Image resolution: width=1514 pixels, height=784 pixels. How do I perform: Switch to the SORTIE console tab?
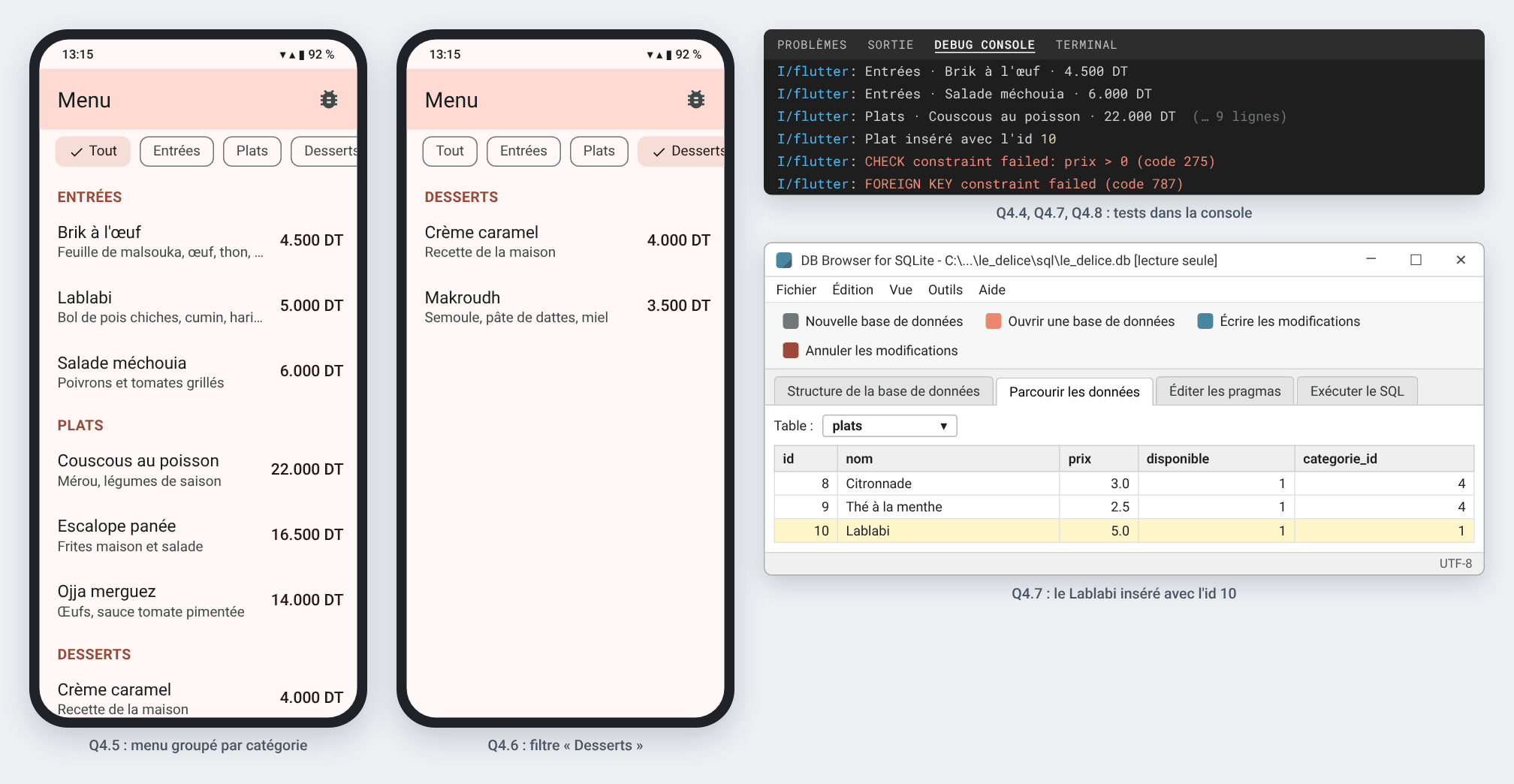[x=891, y=45]
